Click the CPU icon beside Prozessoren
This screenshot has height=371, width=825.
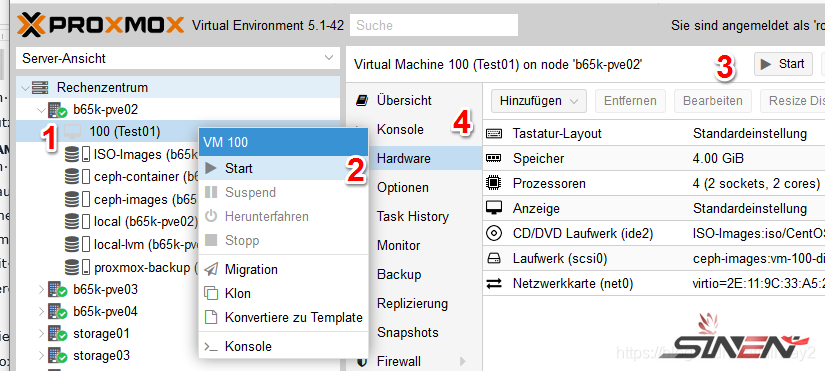pos(494,184)
